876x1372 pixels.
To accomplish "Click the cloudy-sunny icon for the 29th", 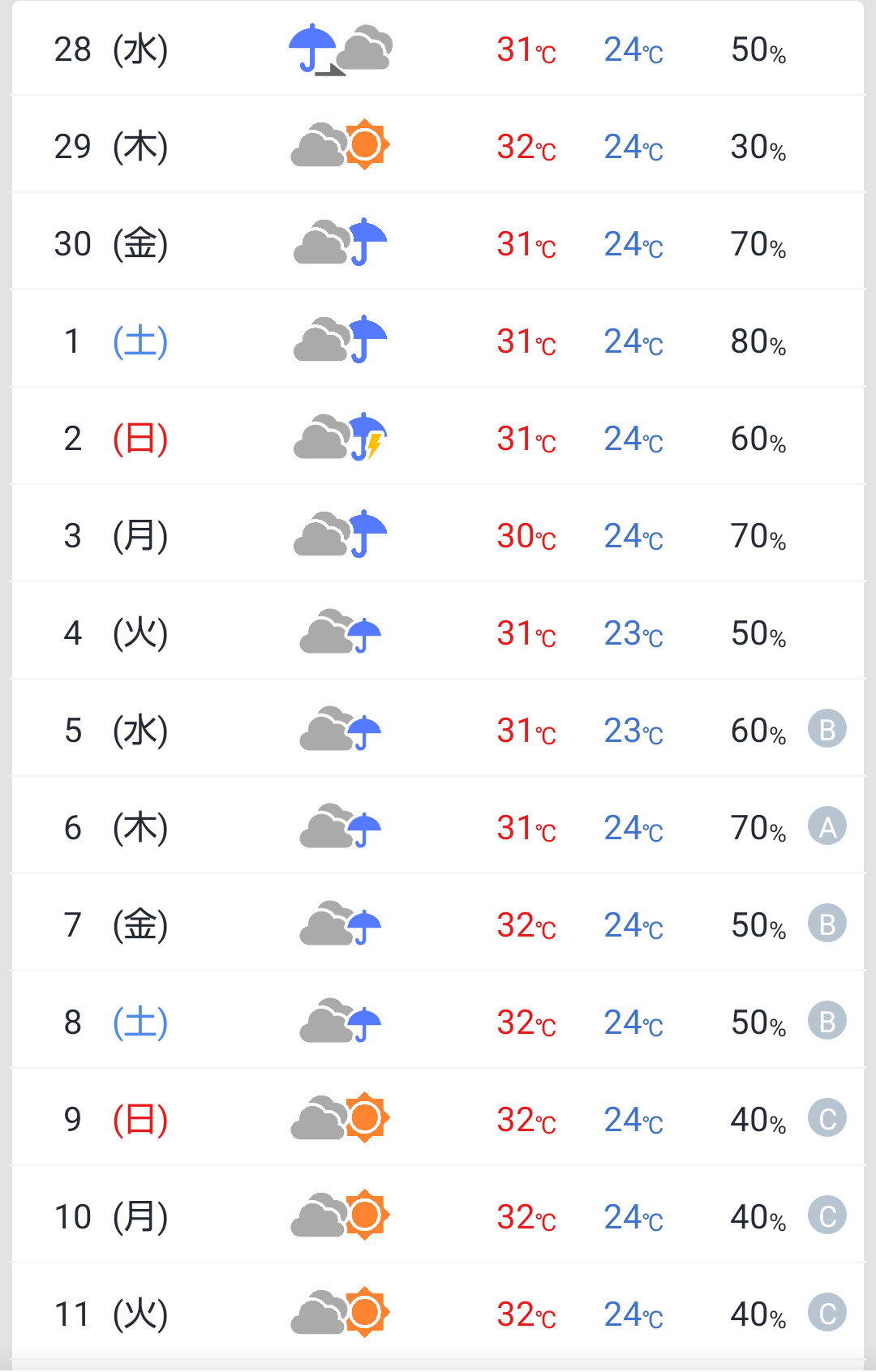I will (x=341, y=146).
